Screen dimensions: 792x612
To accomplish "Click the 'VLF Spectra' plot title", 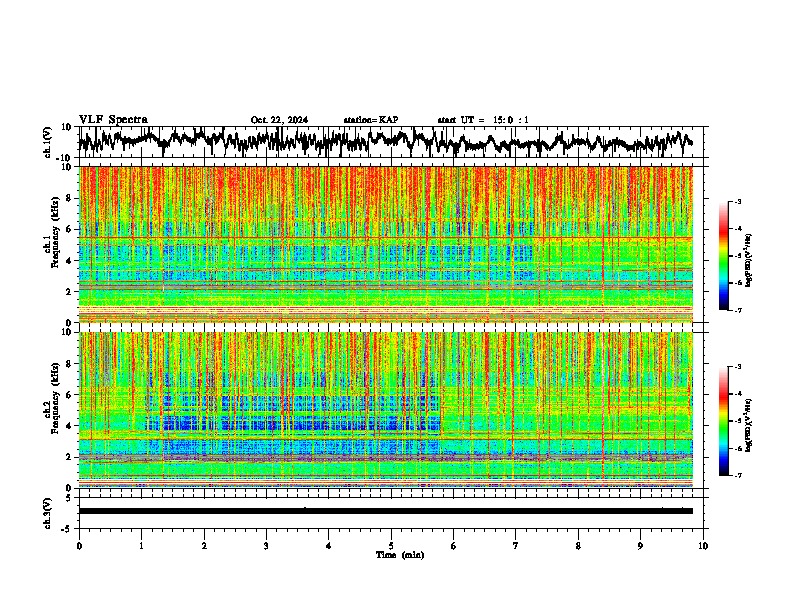I will coord(113,120).
